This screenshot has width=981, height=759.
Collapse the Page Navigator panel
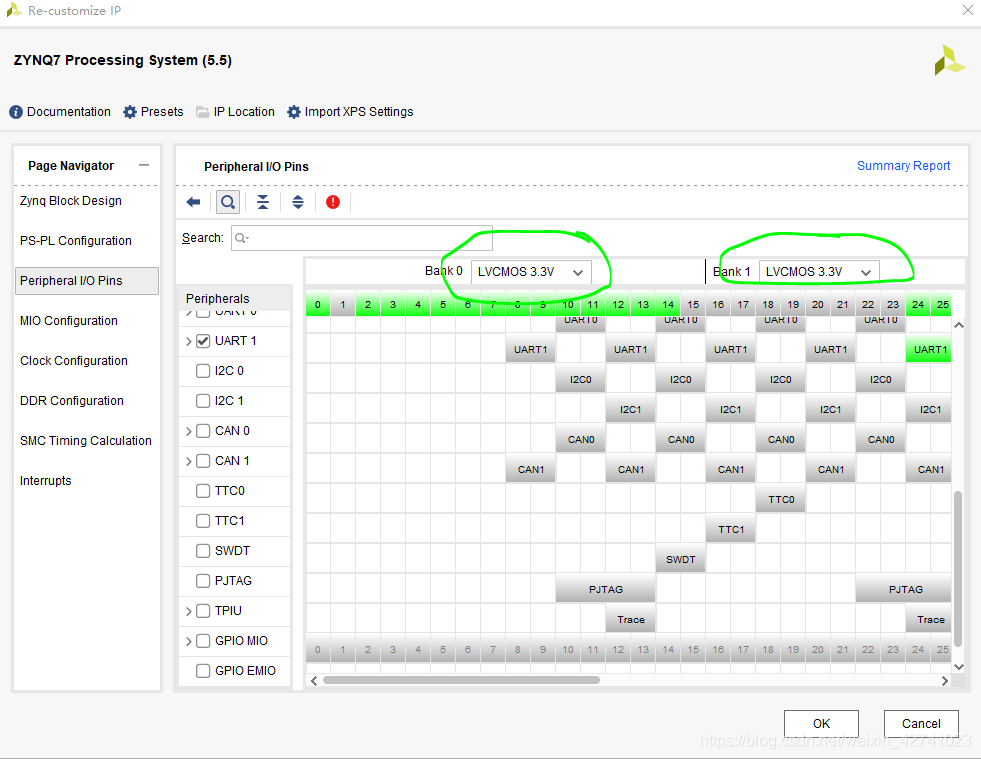tap(144, 165)
